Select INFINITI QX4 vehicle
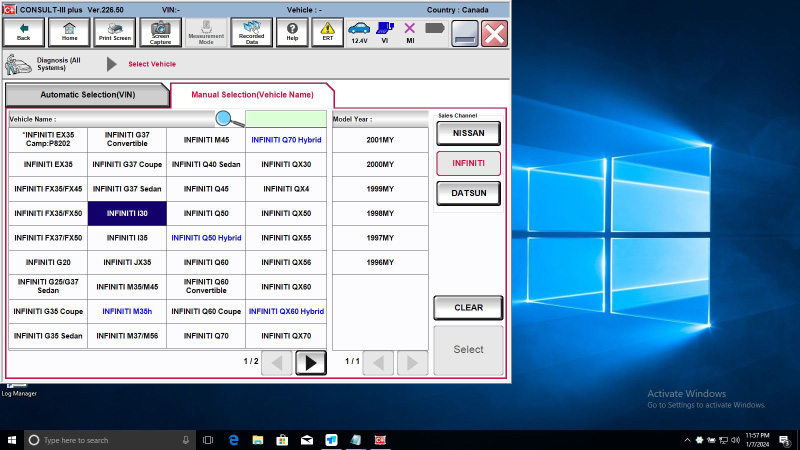This screenshot has width=800, height=450. [x=286, y=189]
